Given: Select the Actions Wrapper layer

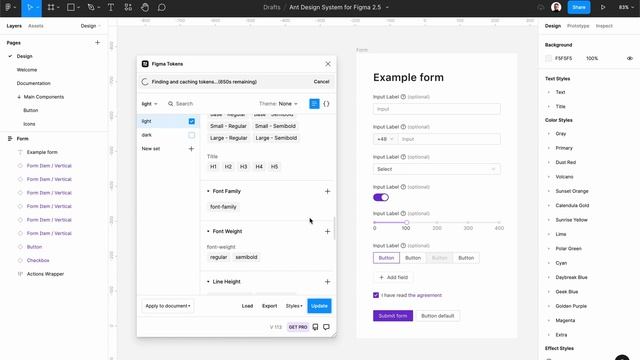Looking at the screenshot, I should click(45, 274).
